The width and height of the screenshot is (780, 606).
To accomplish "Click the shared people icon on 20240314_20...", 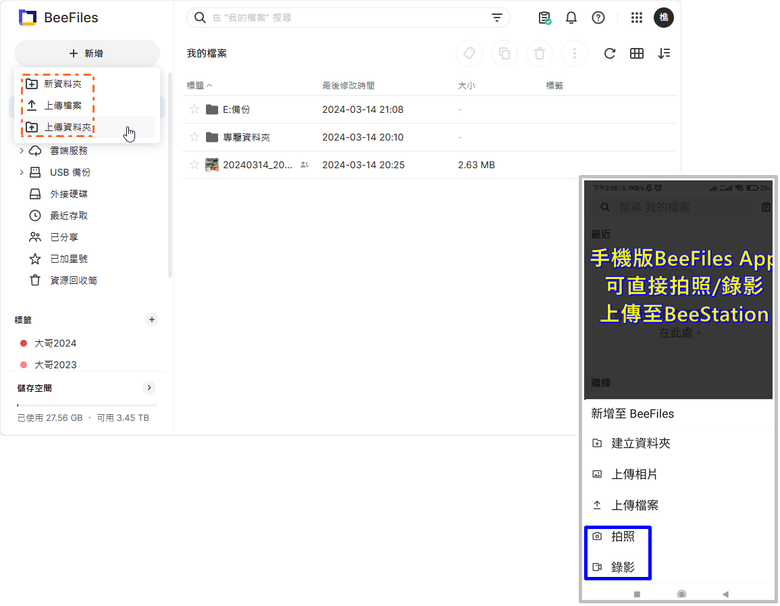I will tap(304, 165).
